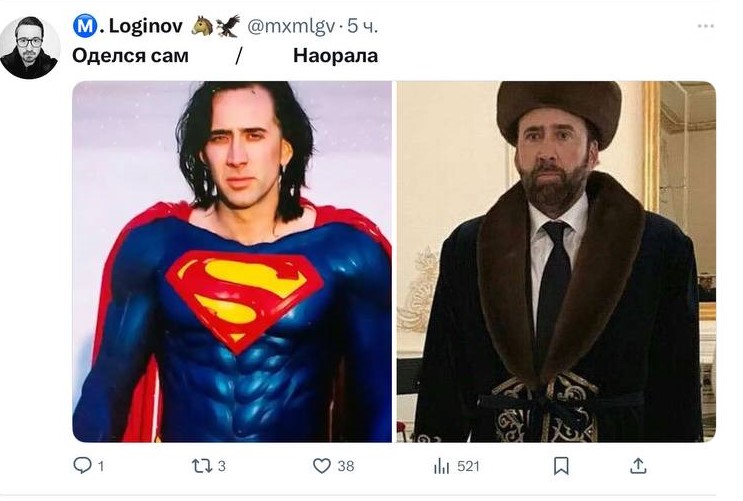Click the reply speech bubble icon
Viewport: 743px width, 501px height.
pyautogui.click(x=82, y=465)
